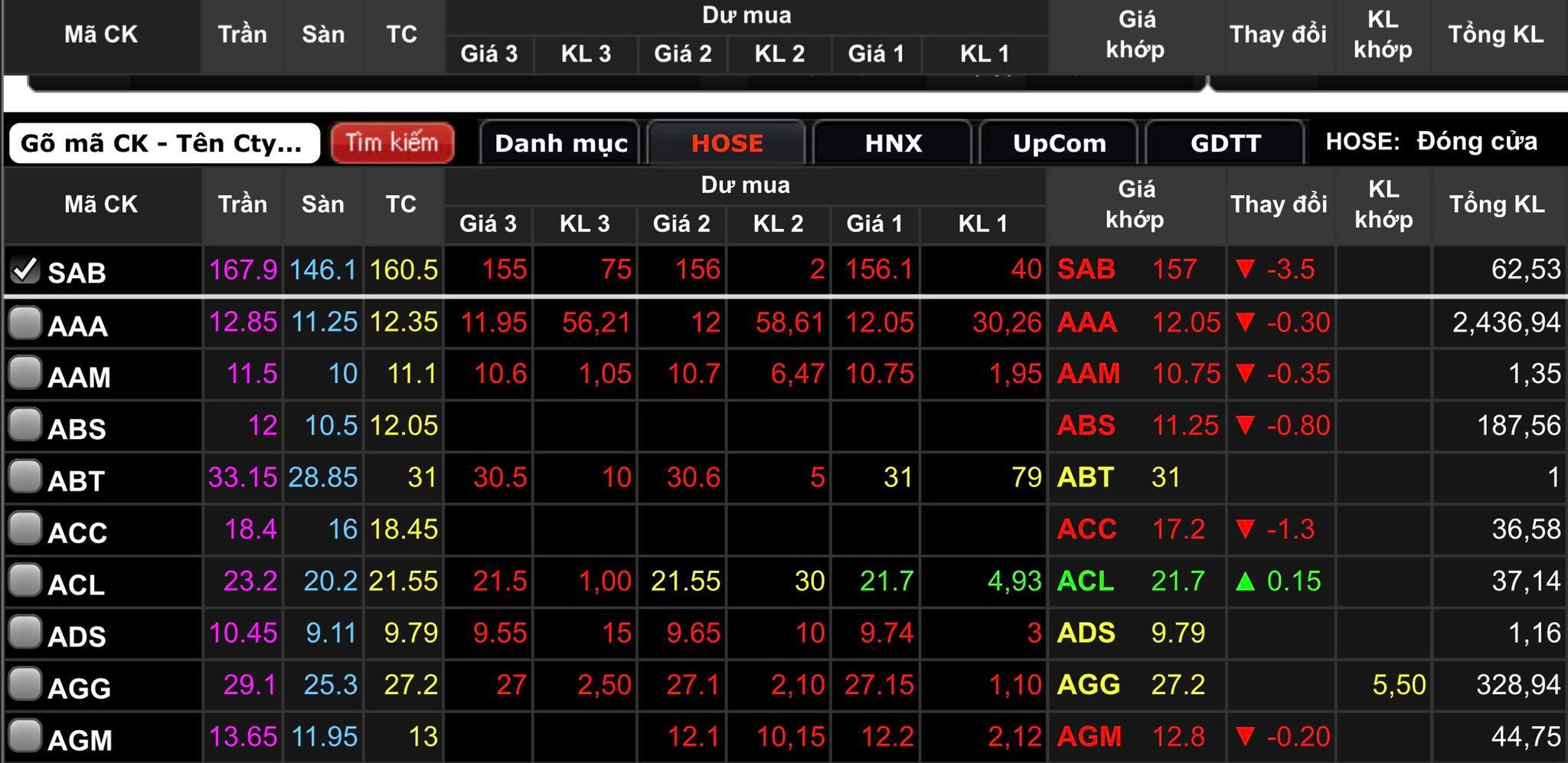Enable the ACL row checkbox
Image resolution: width=1568 pixels, height=763 pixels.
coord(24,581)
